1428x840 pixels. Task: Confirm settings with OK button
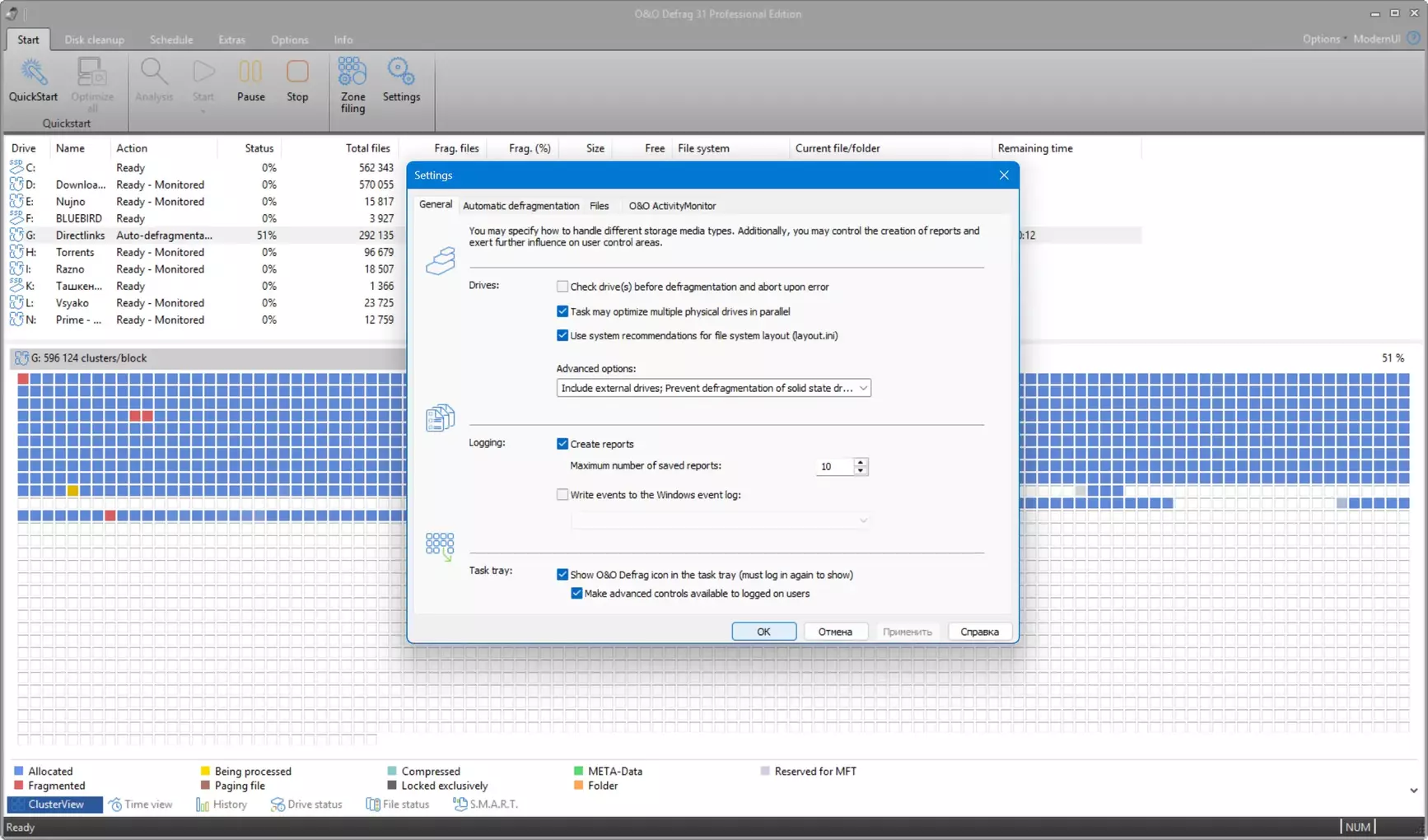[x=763, y=632]
